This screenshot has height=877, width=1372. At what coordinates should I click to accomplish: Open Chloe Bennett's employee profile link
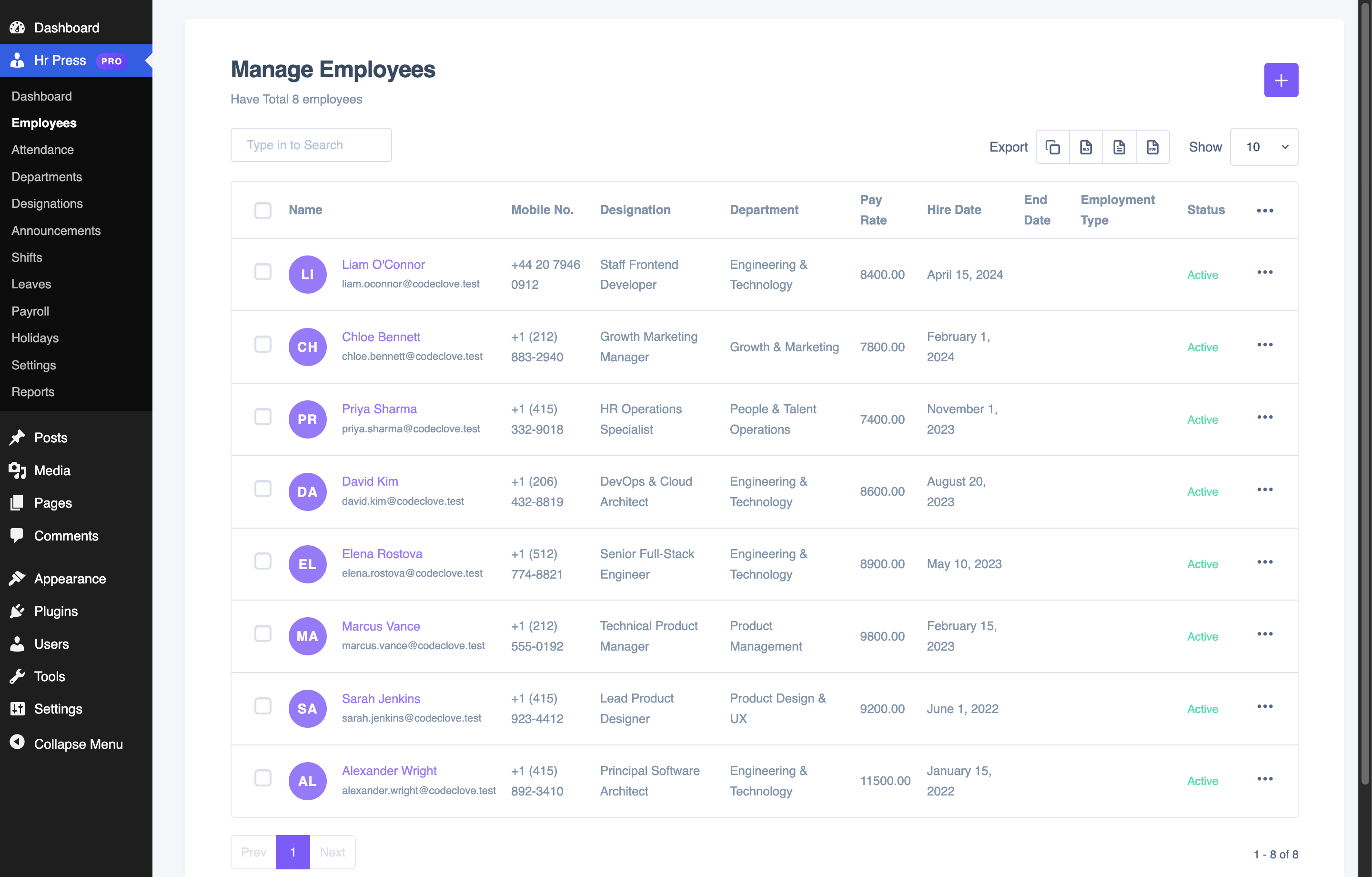pyautogui.click(x=381, y=337)
